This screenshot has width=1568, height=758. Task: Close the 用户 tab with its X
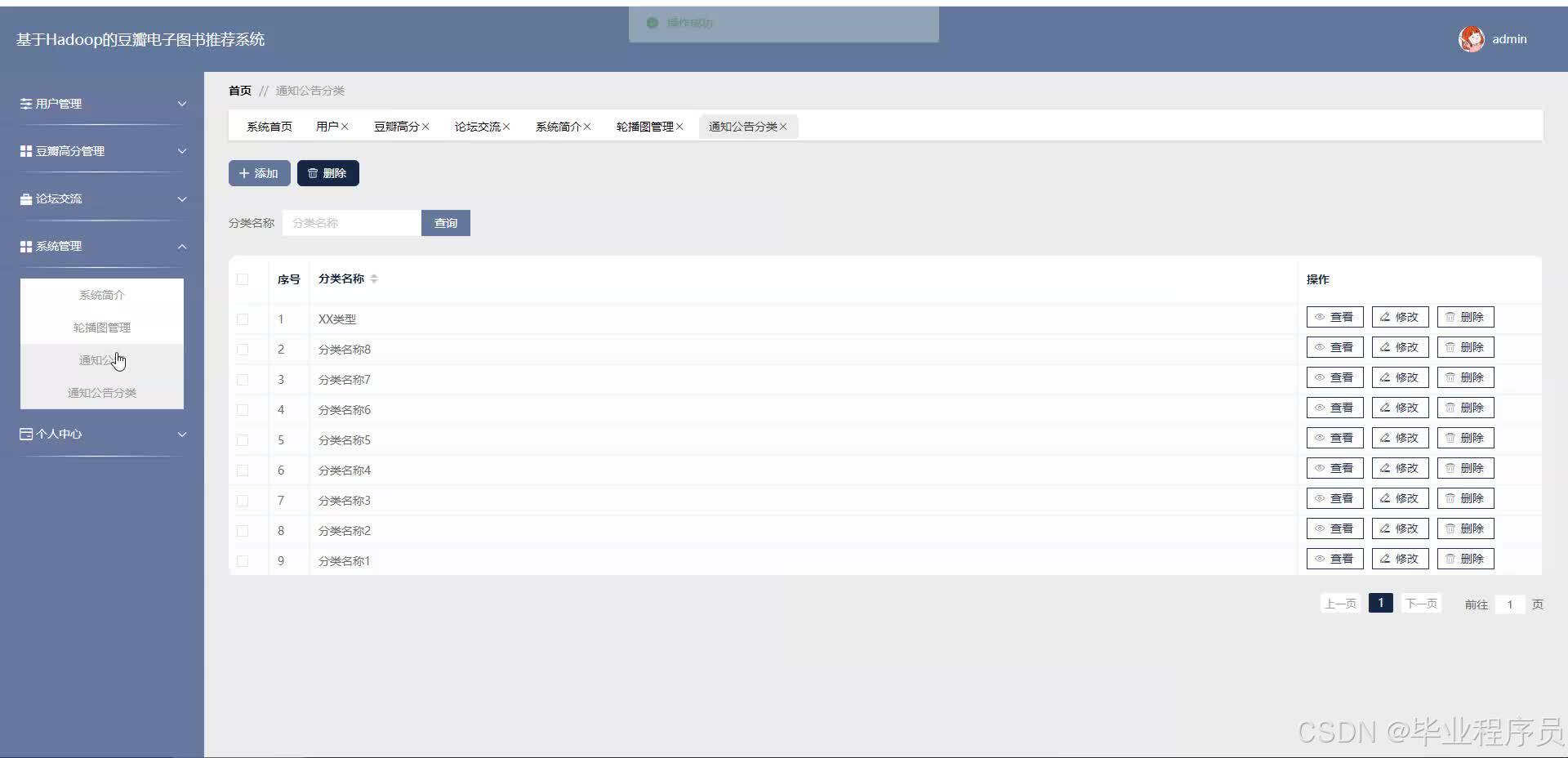point(345,127)
